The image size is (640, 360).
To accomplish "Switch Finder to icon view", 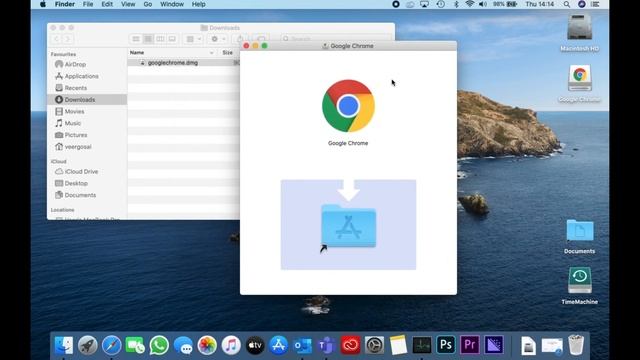I will (136, 39).
